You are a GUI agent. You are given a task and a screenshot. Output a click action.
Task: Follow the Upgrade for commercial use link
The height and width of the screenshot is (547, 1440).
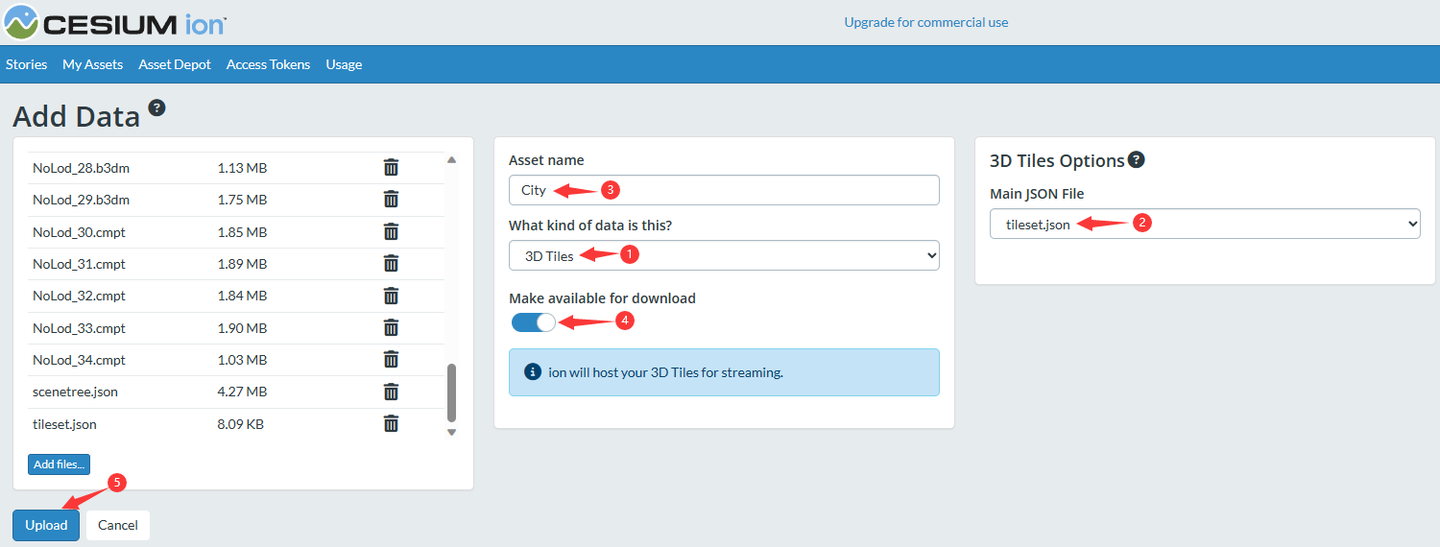[x=926, y=22]
